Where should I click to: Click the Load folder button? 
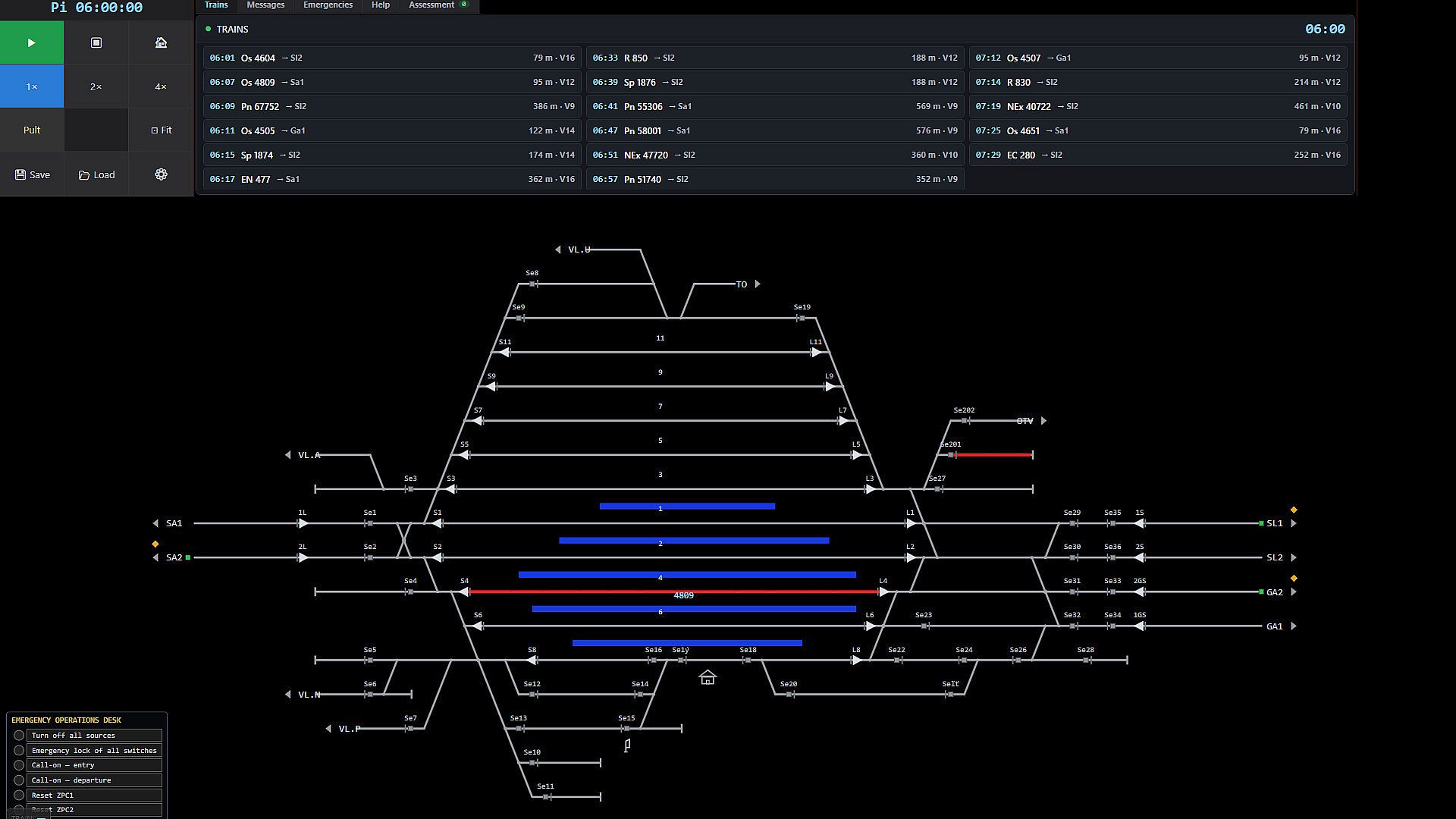(96, 174)
